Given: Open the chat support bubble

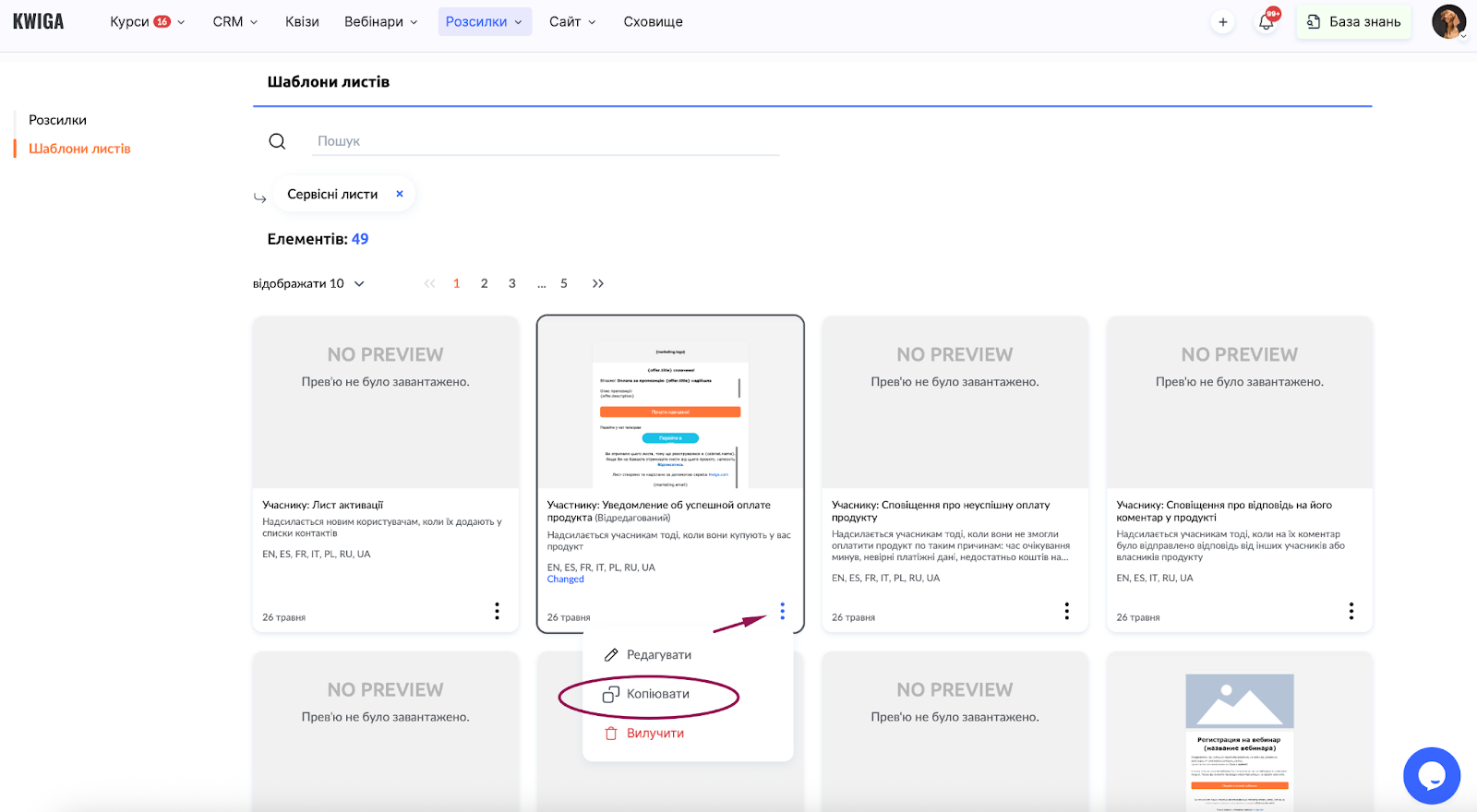Looking at the screenshot, I should (x=1431, y=776).
